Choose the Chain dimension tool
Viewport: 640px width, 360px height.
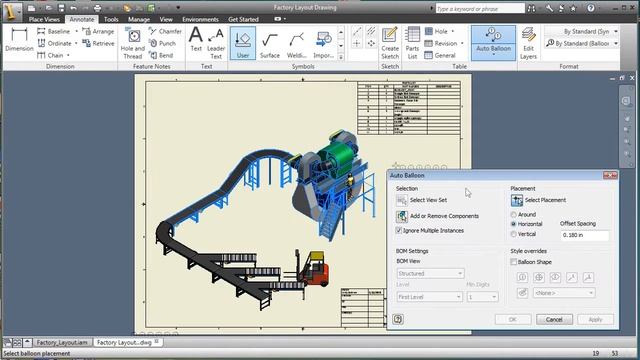point(51,55)
